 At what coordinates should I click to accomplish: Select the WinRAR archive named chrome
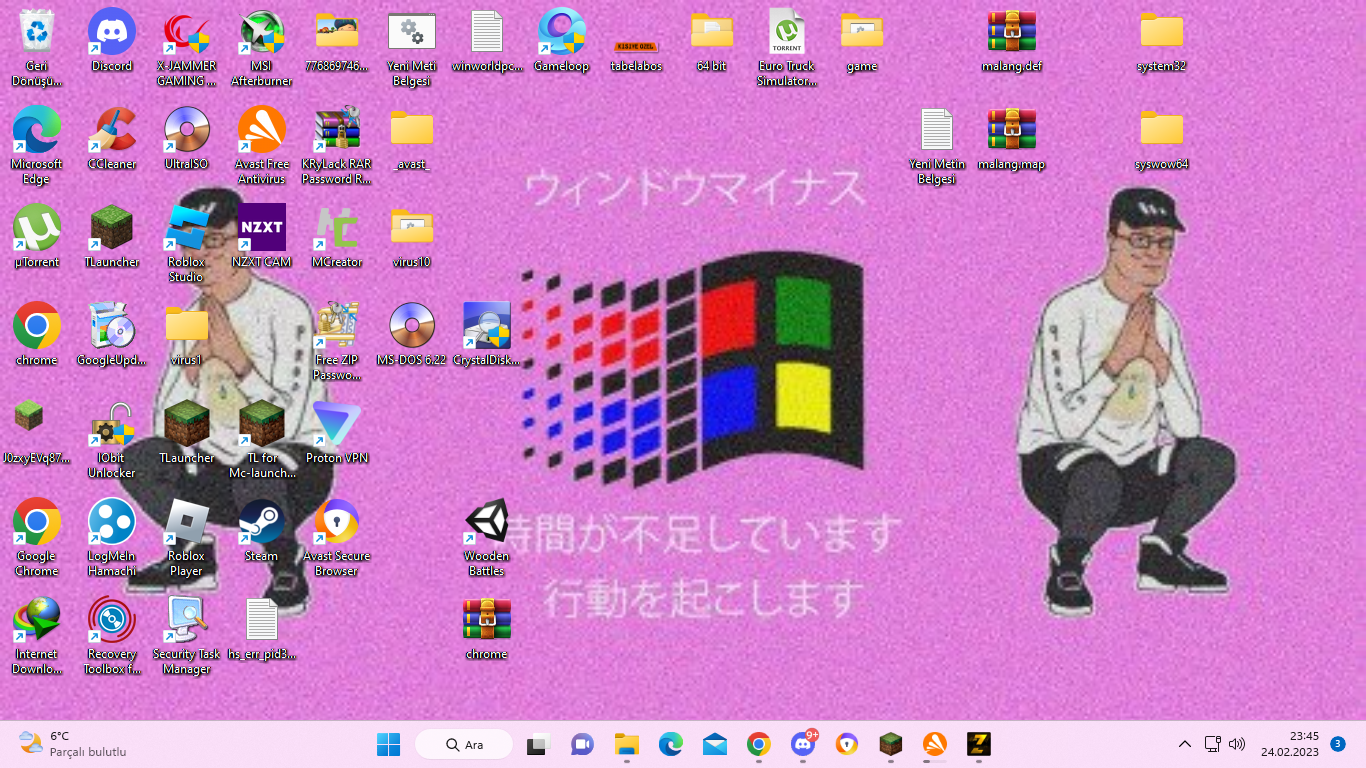tap(487, 628)
